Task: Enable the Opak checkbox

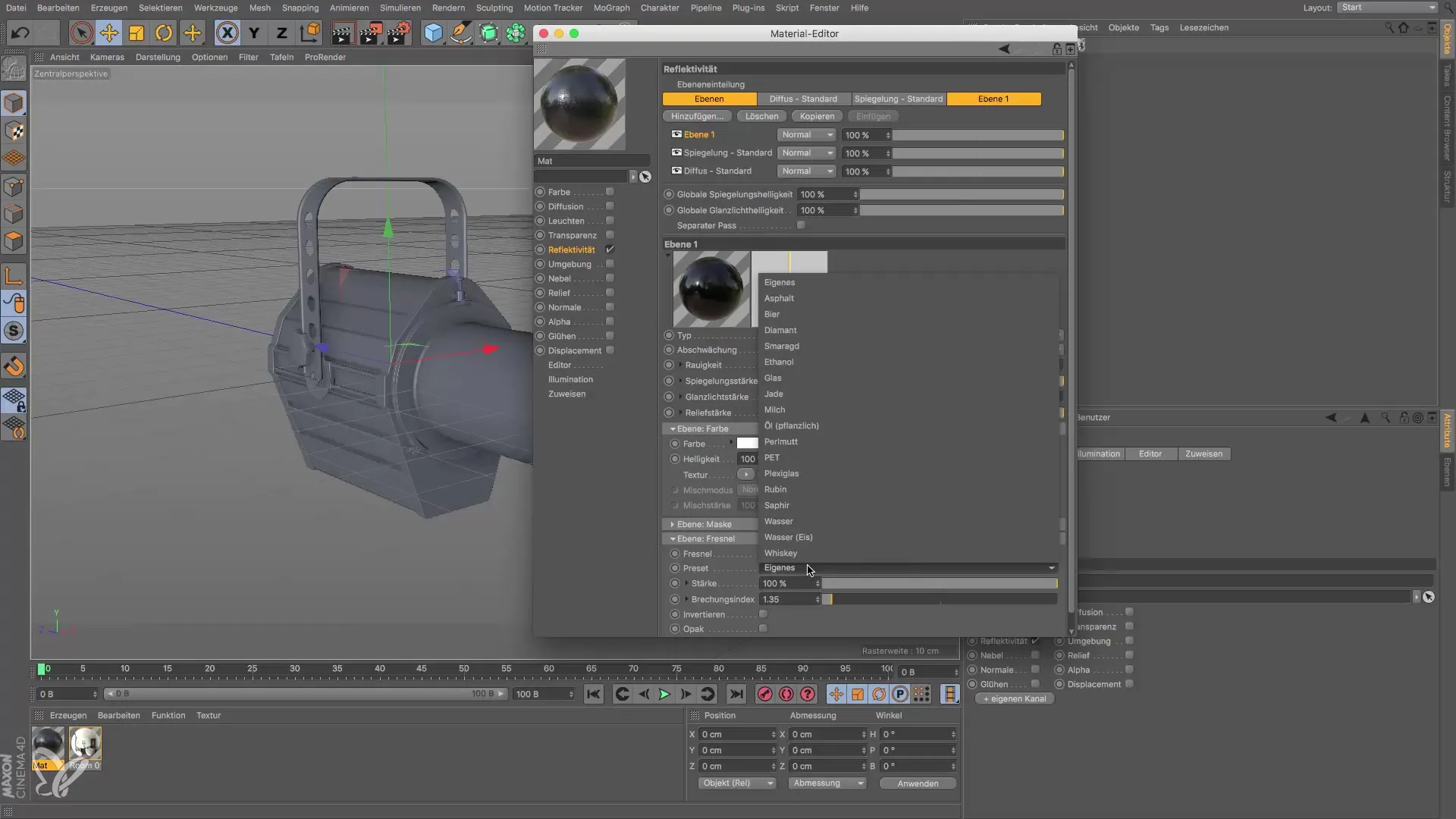Action: [763, 629]
